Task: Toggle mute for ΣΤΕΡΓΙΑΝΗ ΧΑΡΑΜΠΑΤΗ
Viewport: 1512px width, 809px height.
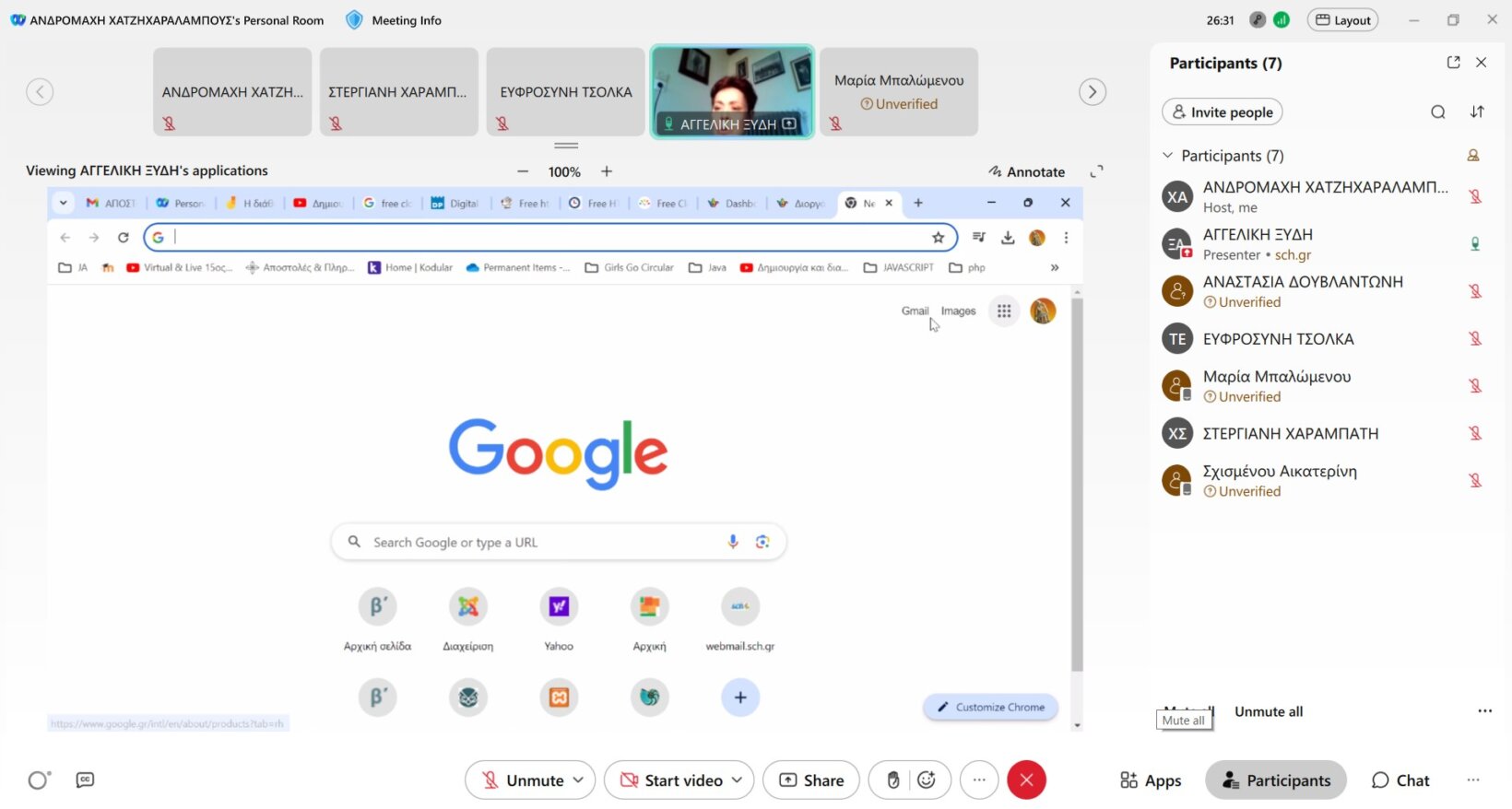Action: [x=1475, y=434]
